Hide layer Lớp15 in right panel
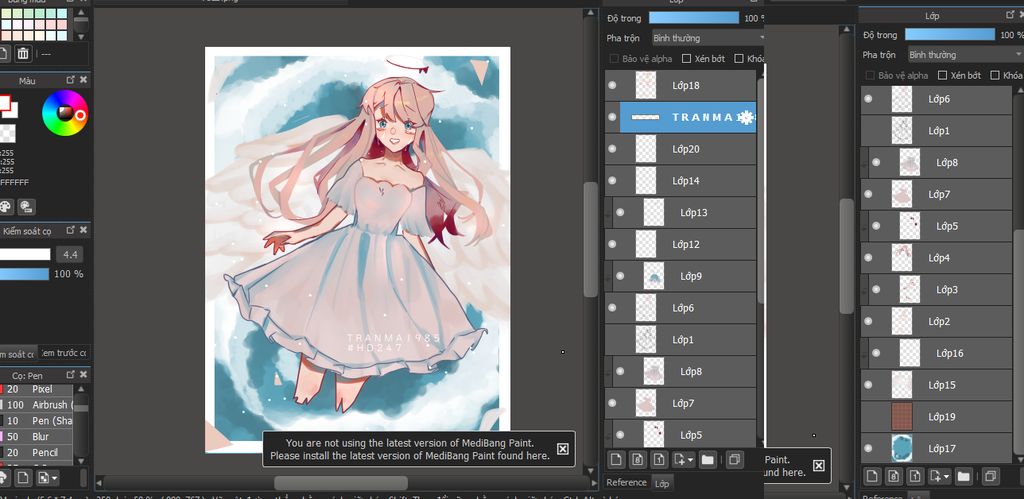Screen dimensions: 1024x499 pyautogui.click(x=868, y=385)
